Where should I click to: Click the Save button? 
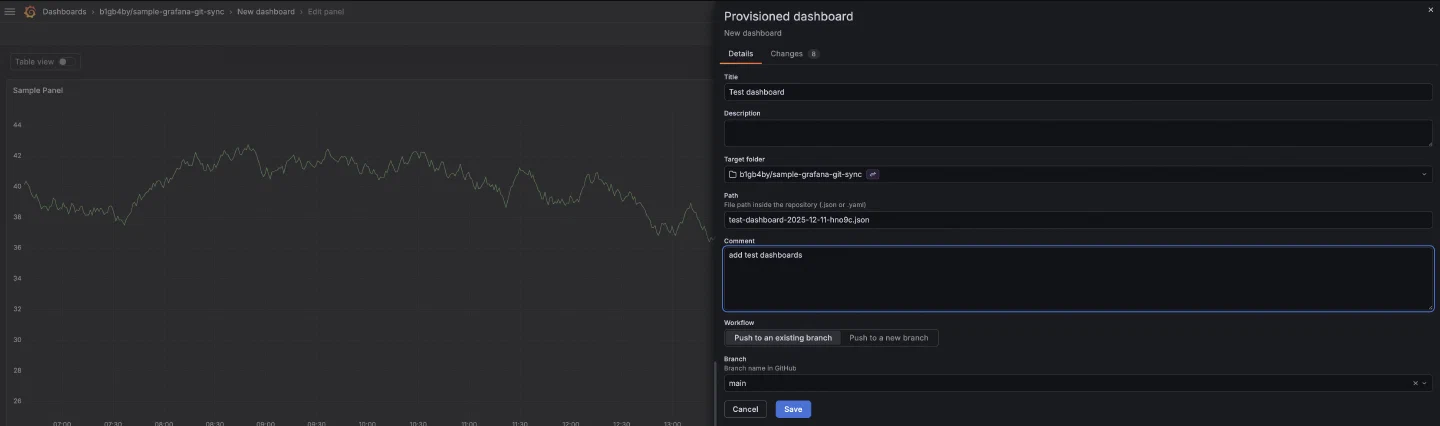(793, 409)
